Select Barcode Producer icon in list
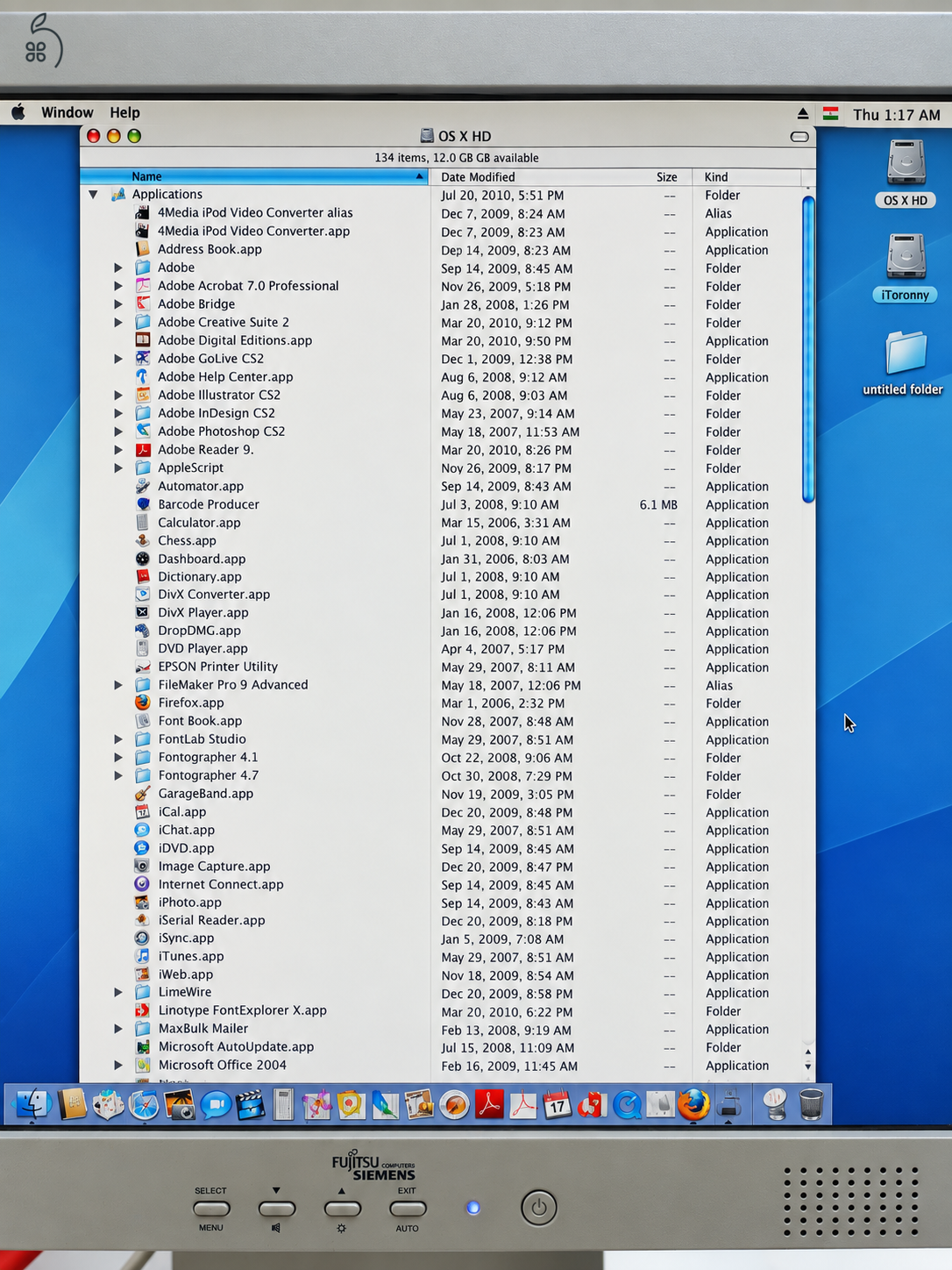The height and width of the screenshot is (1270, 952). point(142,504)
